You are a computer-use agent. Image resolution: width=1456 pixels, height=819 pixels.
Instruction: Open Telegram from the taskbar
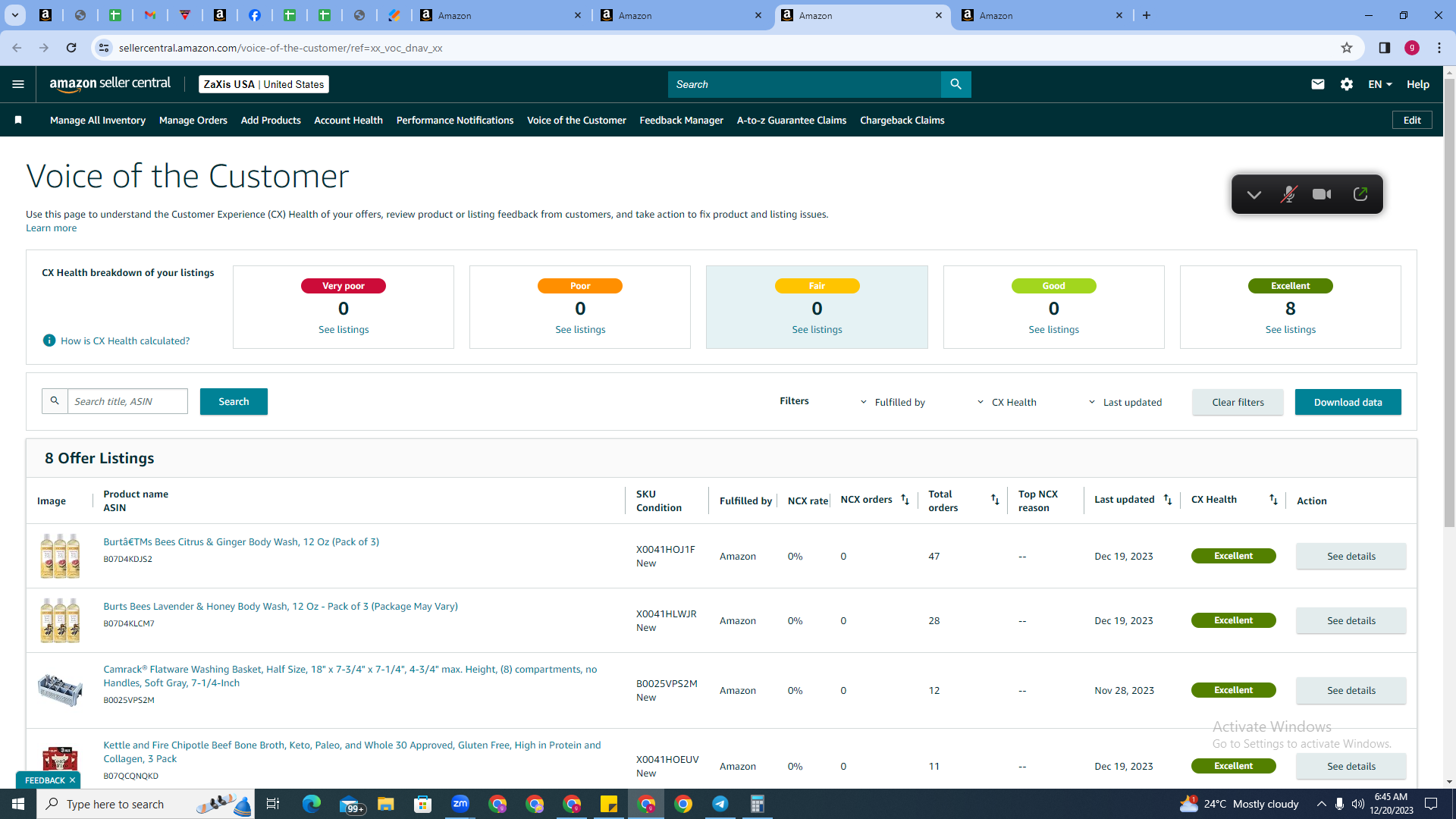[720, 804]
